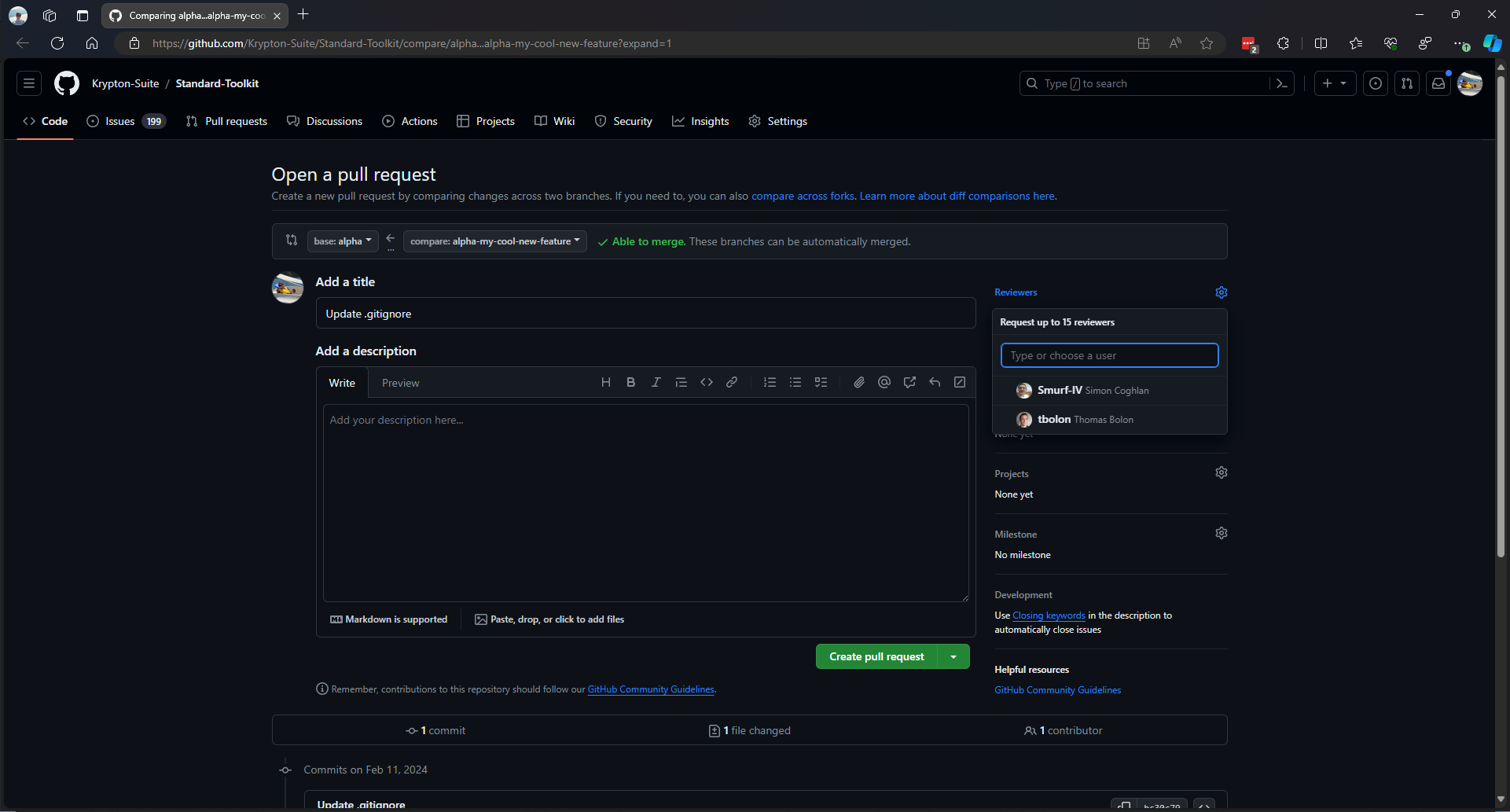Open the base: alpha branch dropdown
This screenshot has height=812, width=1510.
click(x=343, y=241)
